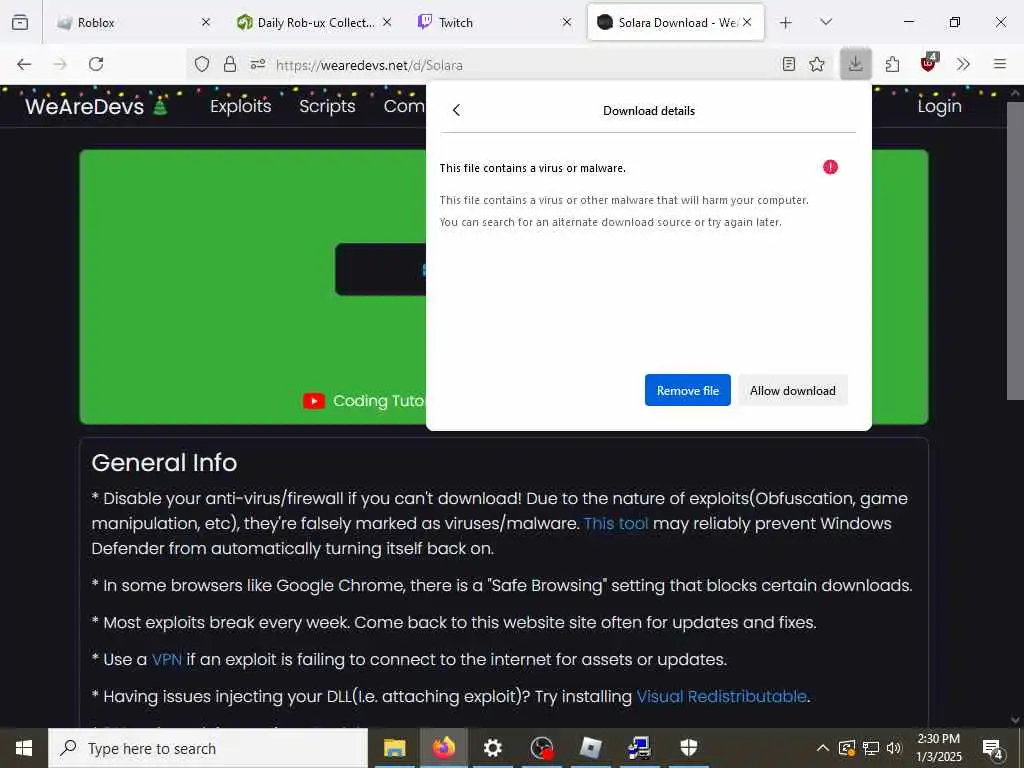1024x768 pixels.
Task: Open 'This tool' link in General Info
Action: 616,524
